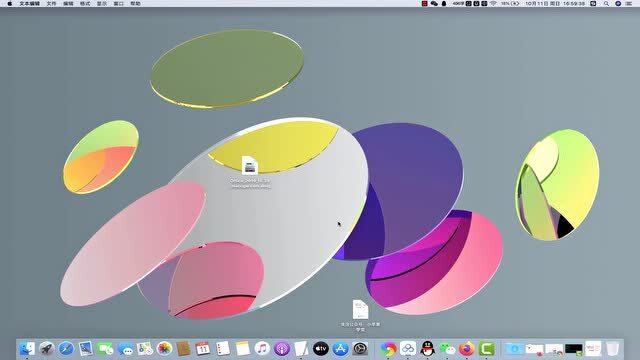640x360 pixels.
Task: Open the black terminal-like minimized window in Dock
Action: 573,349
